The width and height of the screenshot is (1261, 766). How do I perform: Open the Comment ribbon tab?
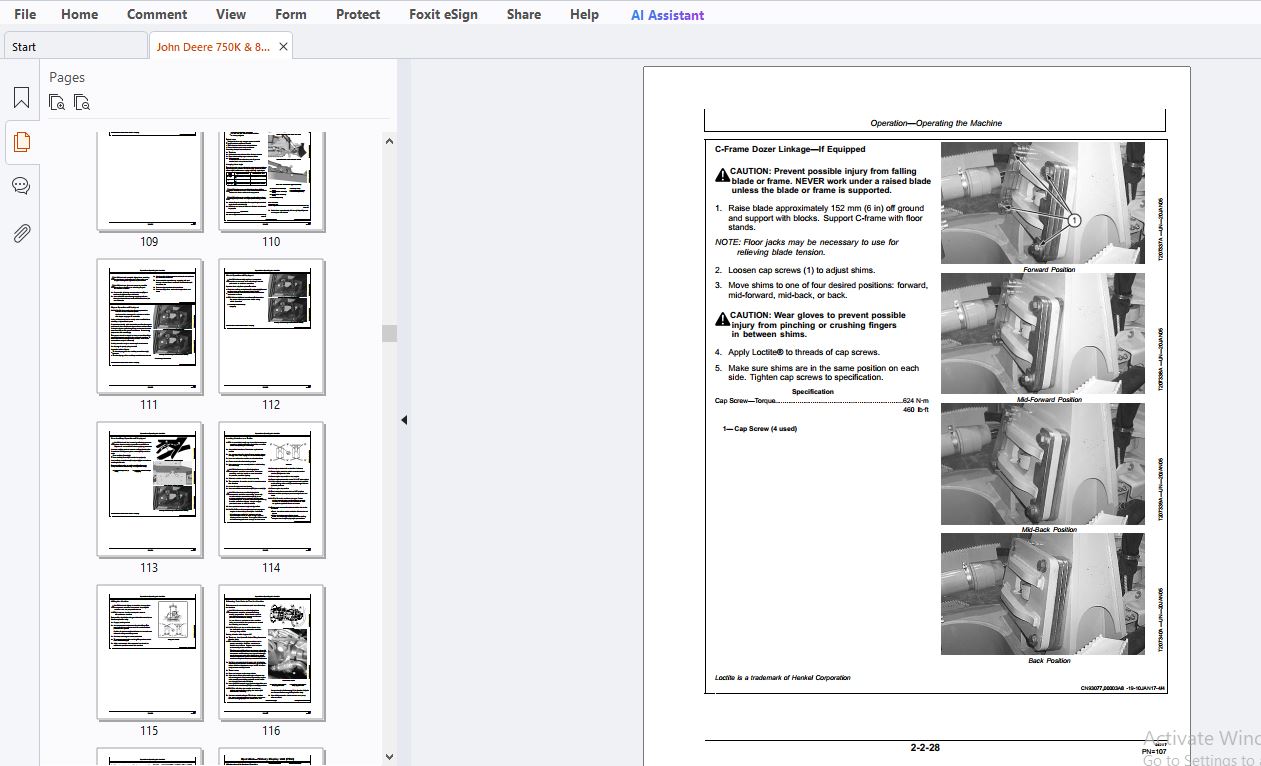pyautogui.click(x=157, y=14)
